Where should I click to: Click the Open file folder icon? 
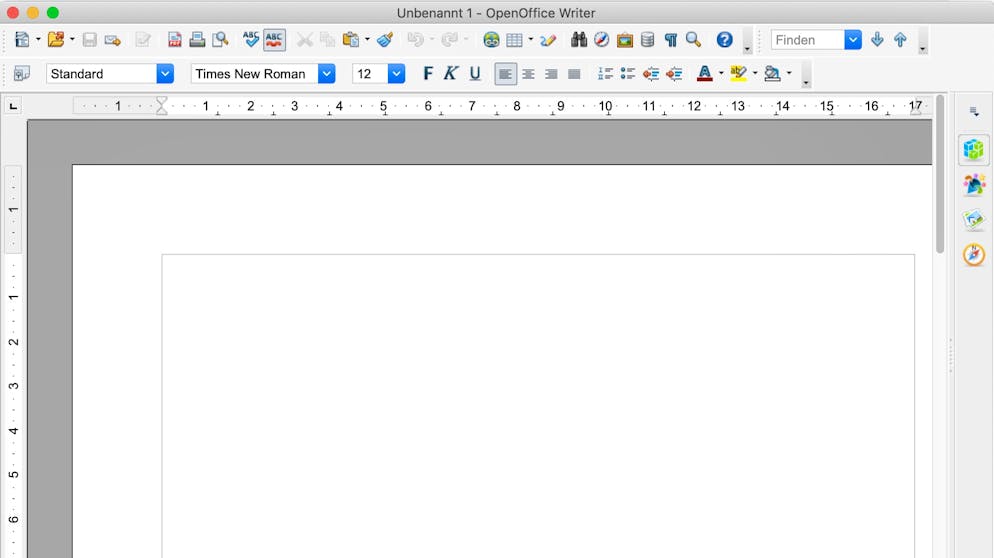56,40
